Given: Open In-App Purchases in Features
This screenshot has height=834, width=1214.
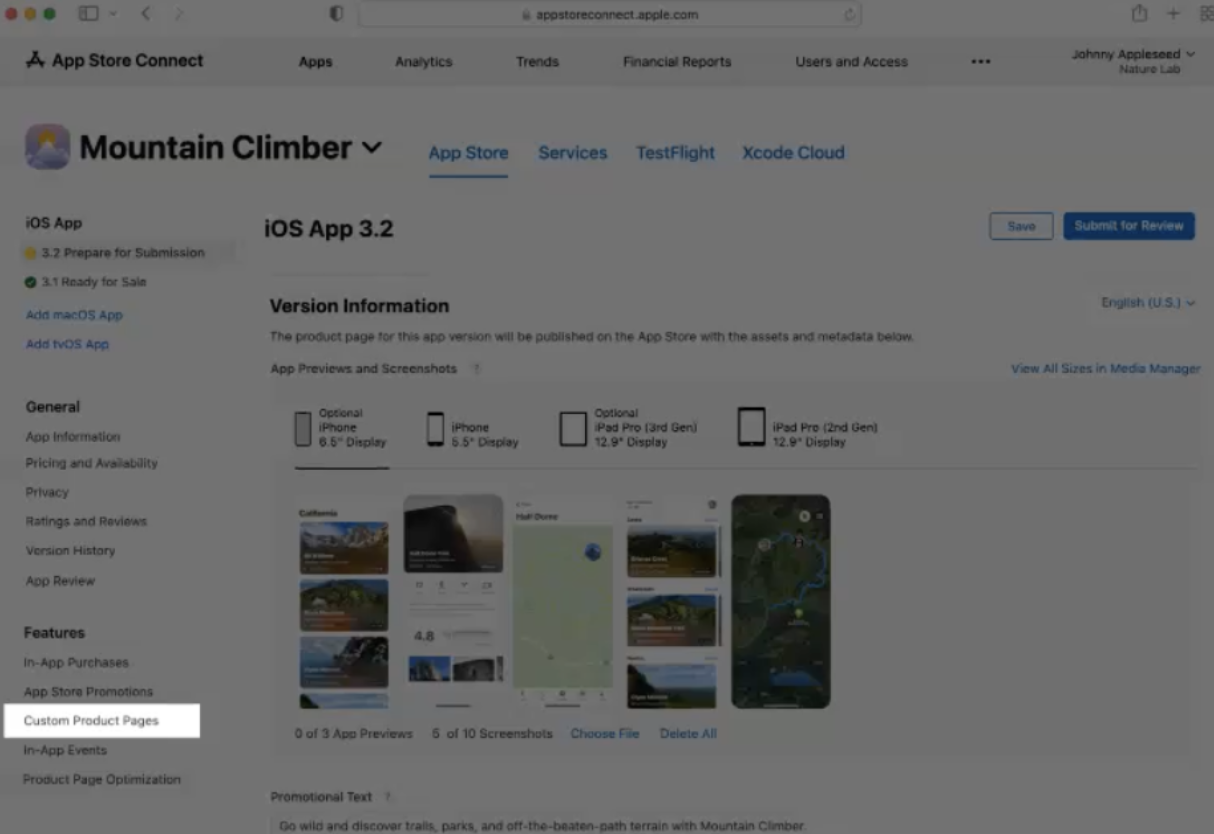Looking at the screenshot, I should click(x=76, y=663).
